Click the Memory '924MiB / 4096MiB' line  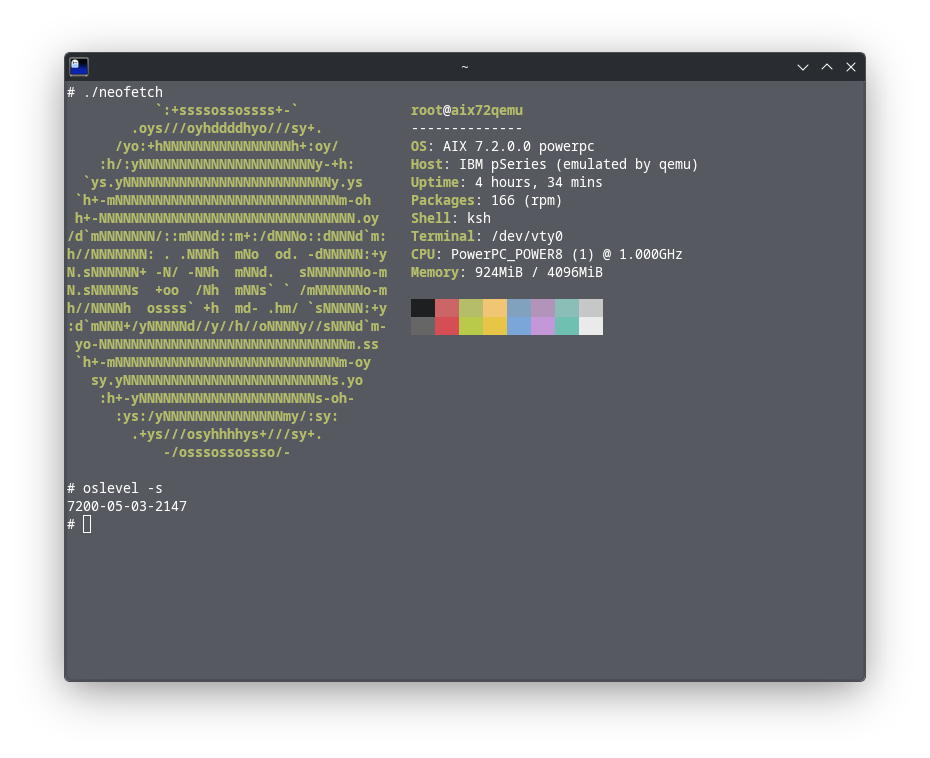click(507, 272)
